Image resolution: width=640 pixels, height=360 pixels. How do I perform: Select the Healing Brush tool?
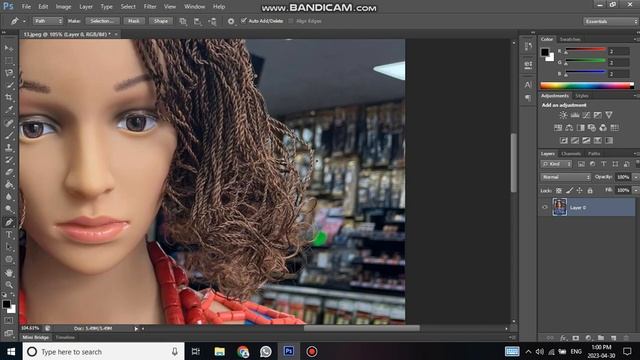coord(9,122)
